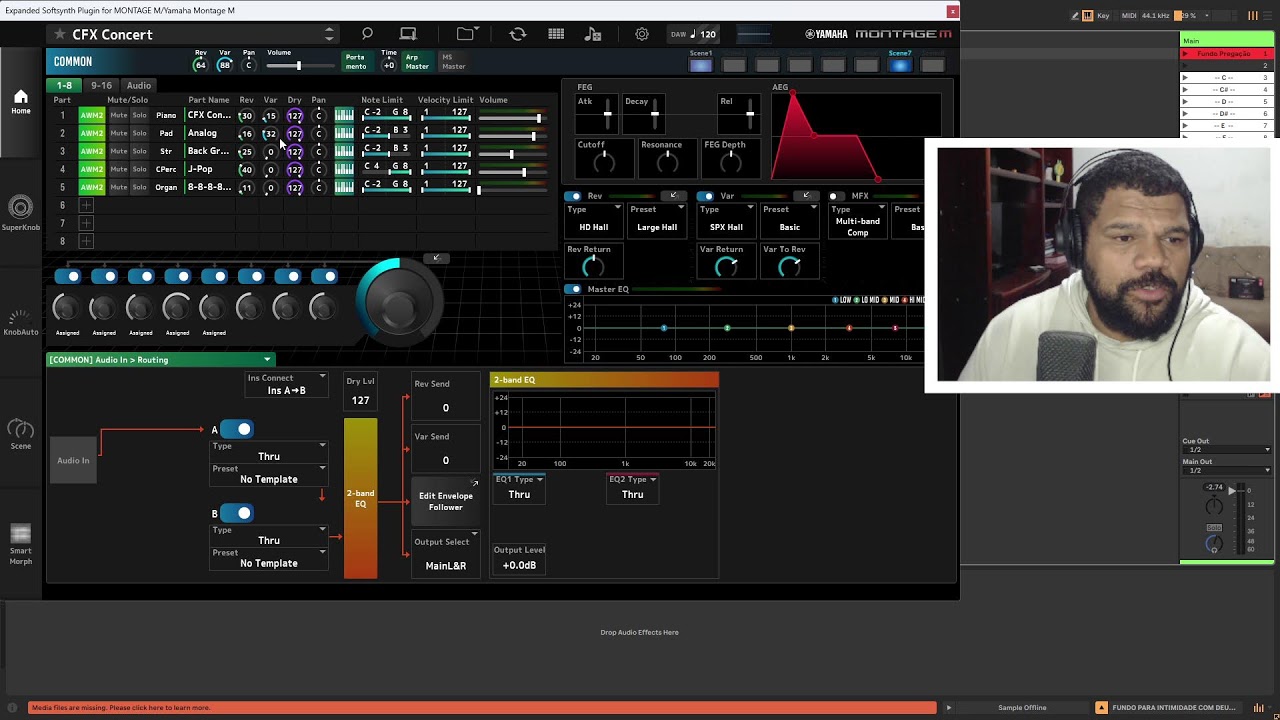Click the piano Key icon in DAW top bar
This screenshot has width=1280, height=720.
(1088, 16)
